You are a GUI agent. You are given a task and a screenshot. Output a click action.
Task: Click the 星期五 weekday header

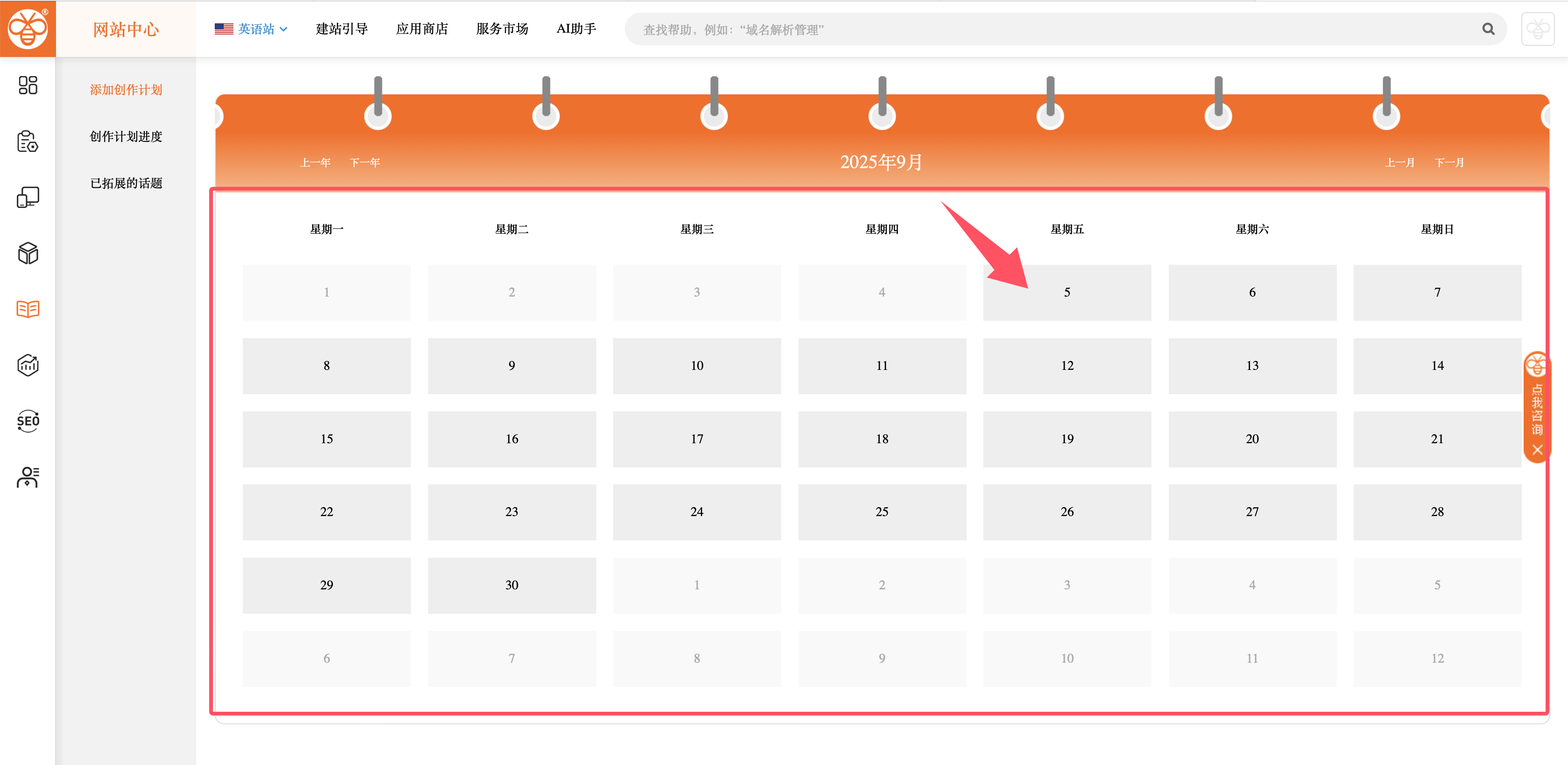[1067, 229]
